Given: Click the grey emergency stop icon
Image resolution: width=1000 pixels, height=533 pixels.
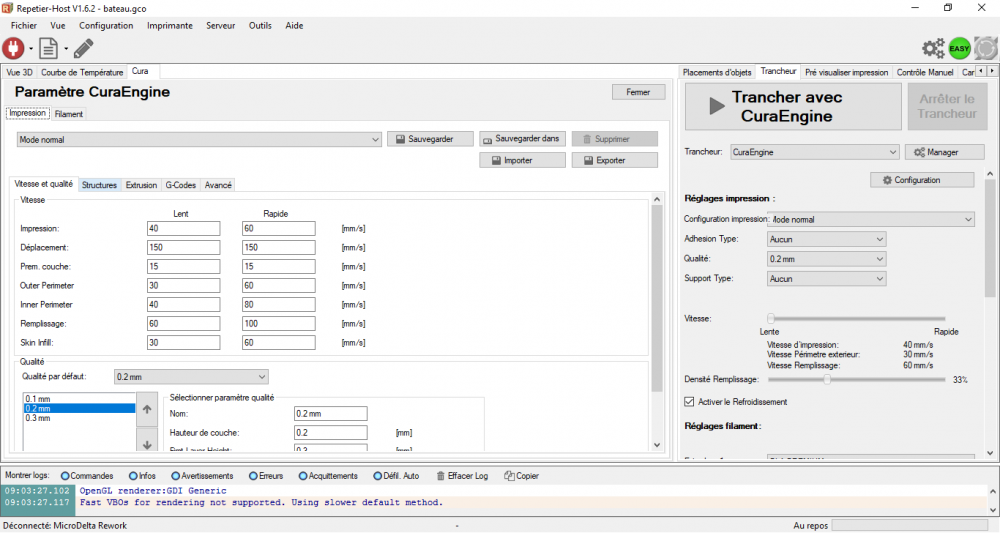Looking at the screenshot, I should 986,48.
